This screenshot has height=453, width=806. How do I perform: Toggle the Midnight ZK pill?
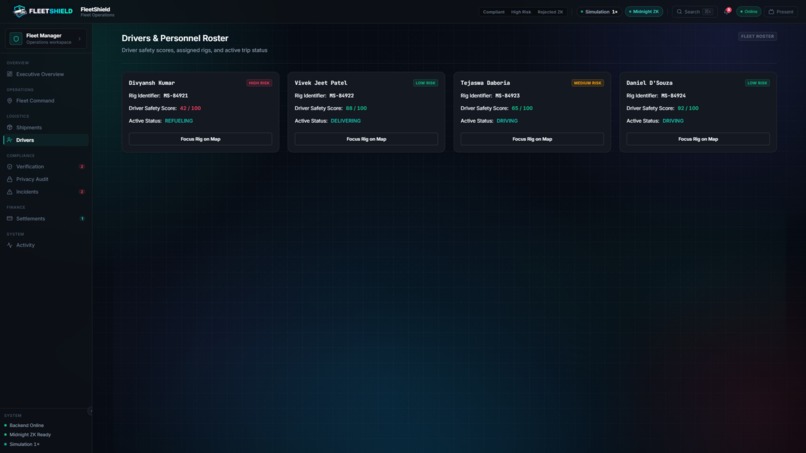tap(644, 12)
